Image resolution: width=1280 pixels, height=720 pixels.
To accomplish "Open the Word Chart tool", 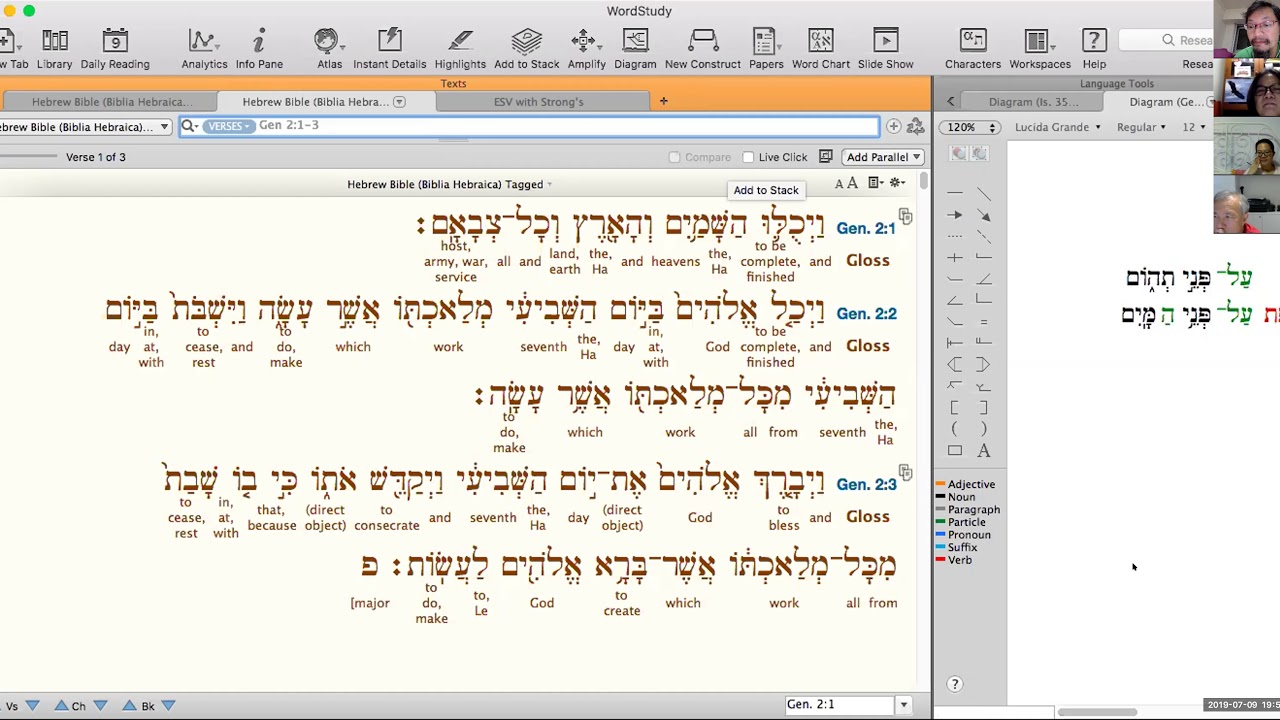I will pyautogui.click(x=820, y=48).
